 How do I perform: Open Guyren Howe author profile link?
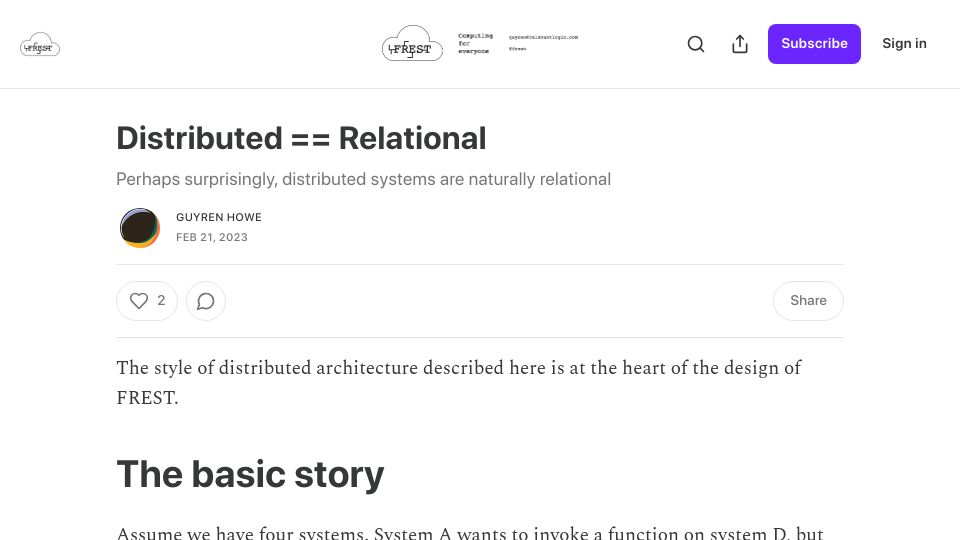pos(219,217)
